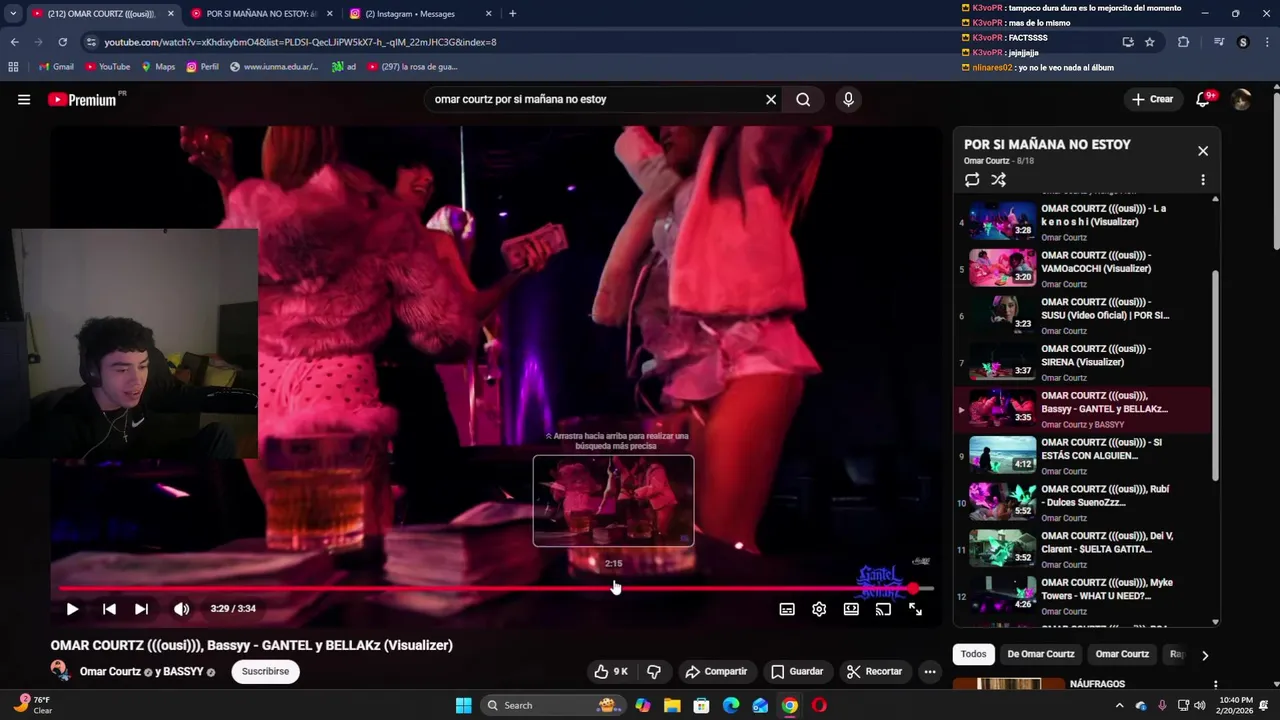The width and height of the screenshot is (1280, 720).
Task: Toggle fullscreen mode
Action: pyautogui.click(x=915, y=609)
